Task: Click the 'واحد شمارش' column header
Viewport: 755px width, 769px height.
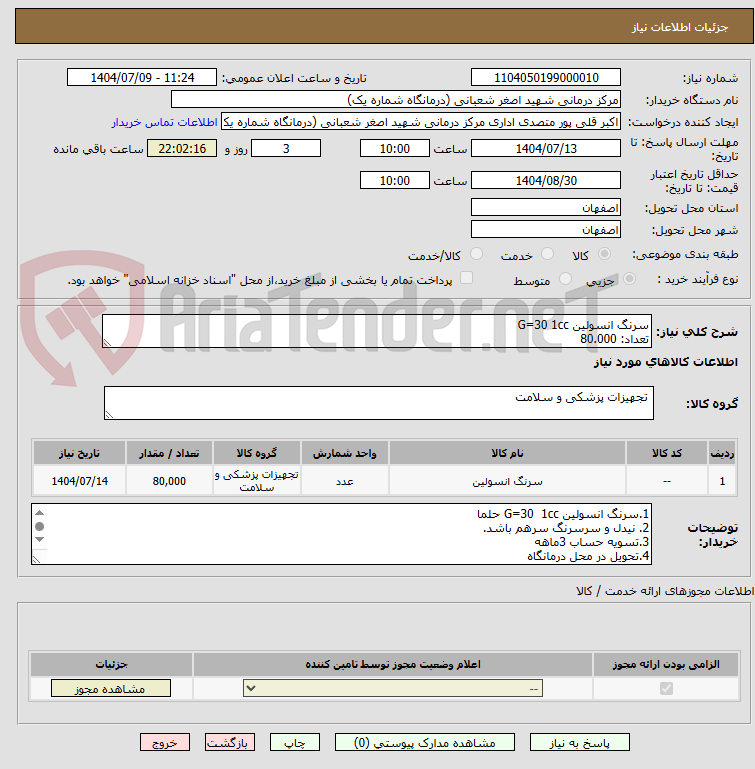Action: tap(345, 453)
